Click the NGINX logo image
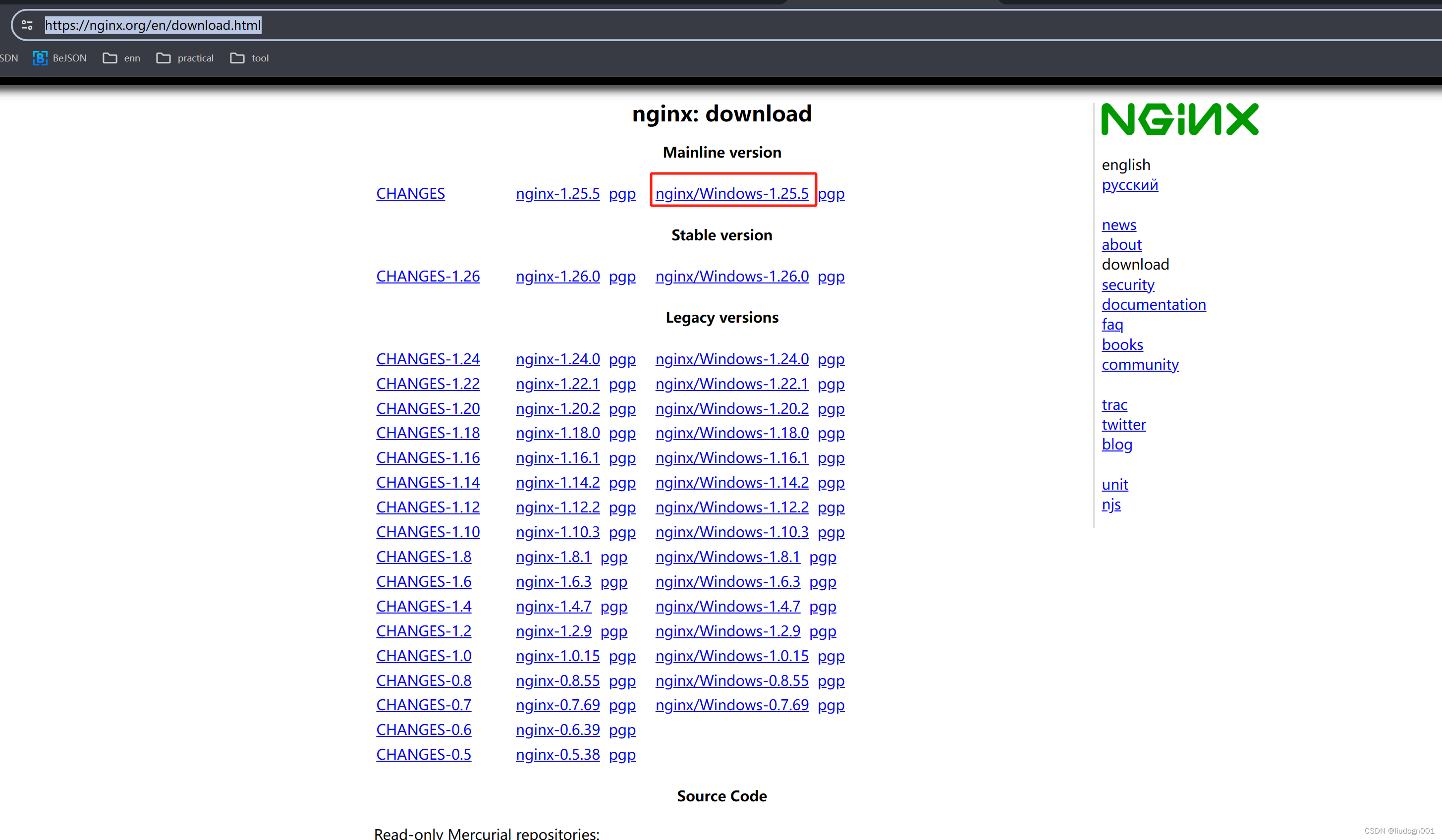Screen dimensions: 1442x840 [1180, 119]
